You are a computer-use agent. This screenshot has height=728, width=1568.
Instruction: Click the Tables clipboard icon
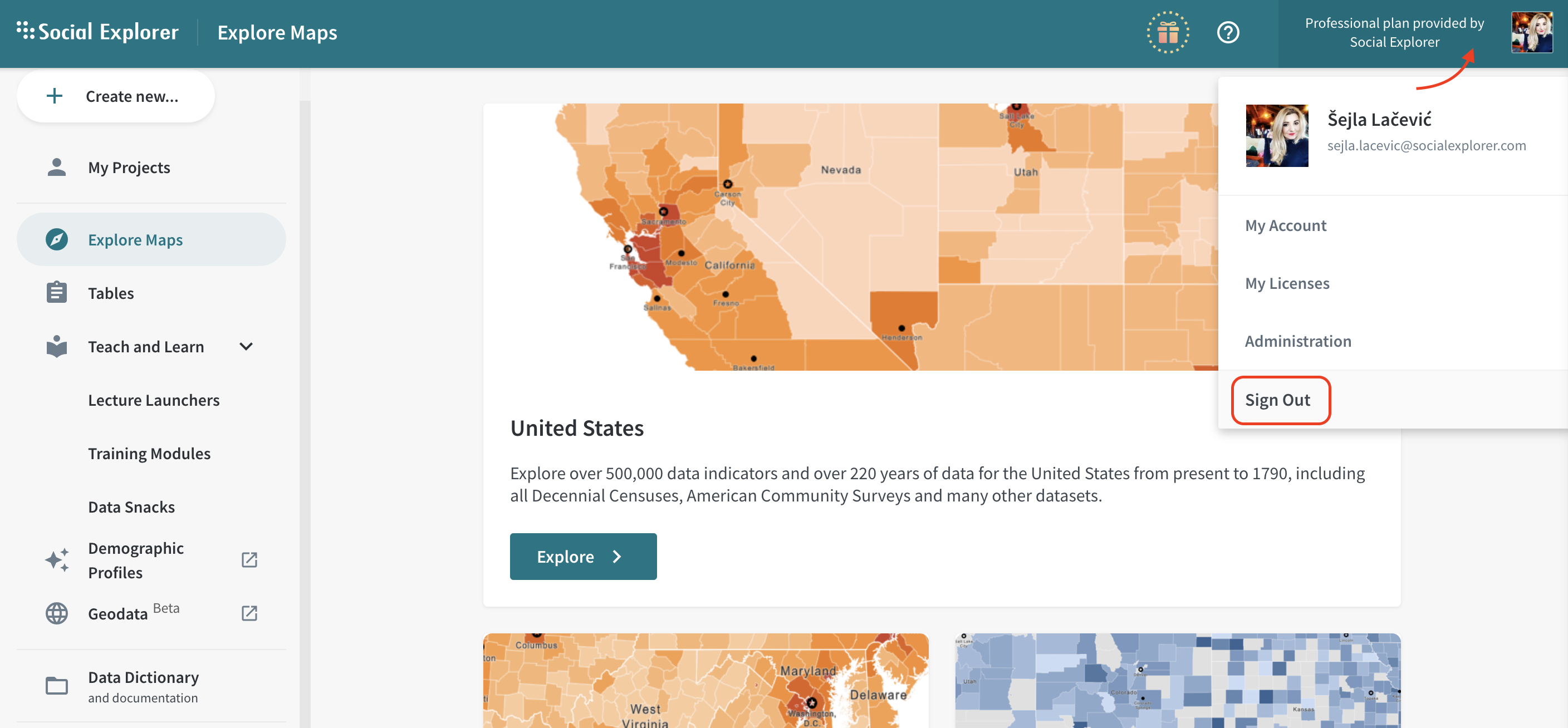click(57, 293)
